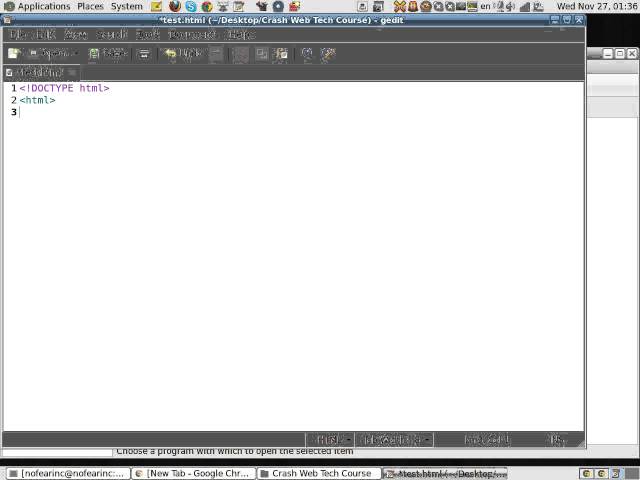The image size is (640, 480).
Task: Switch to New Tab - Google Chrome taskbar window
Action: (193, 473)
